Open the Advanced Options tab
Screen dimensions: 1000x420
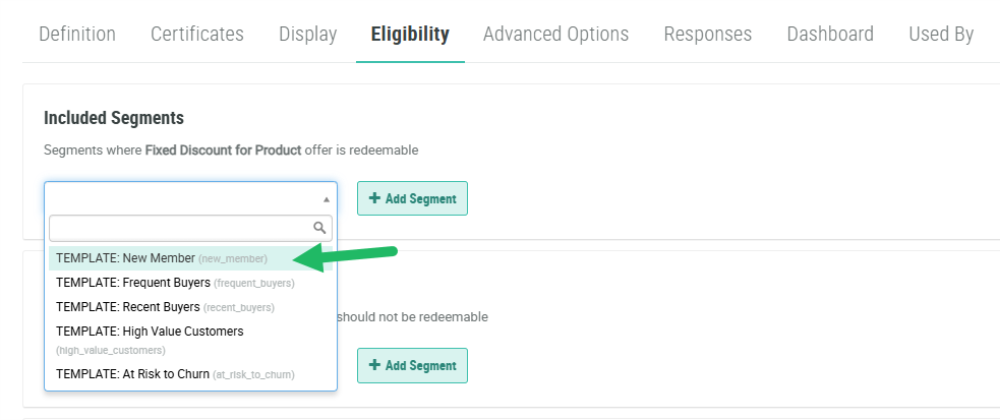tap(556, 34)
